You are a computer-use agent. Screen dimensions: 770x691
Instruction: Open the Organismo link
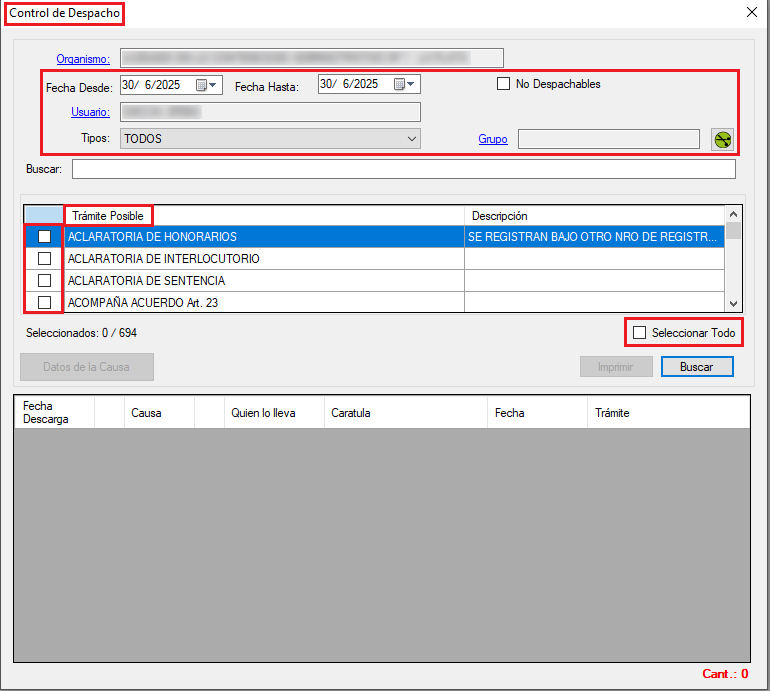click(x=83, y=59)
